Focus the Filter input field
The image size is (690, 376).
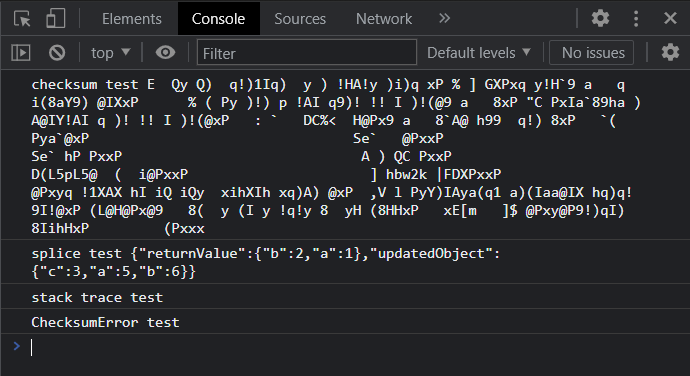[307, 53]
